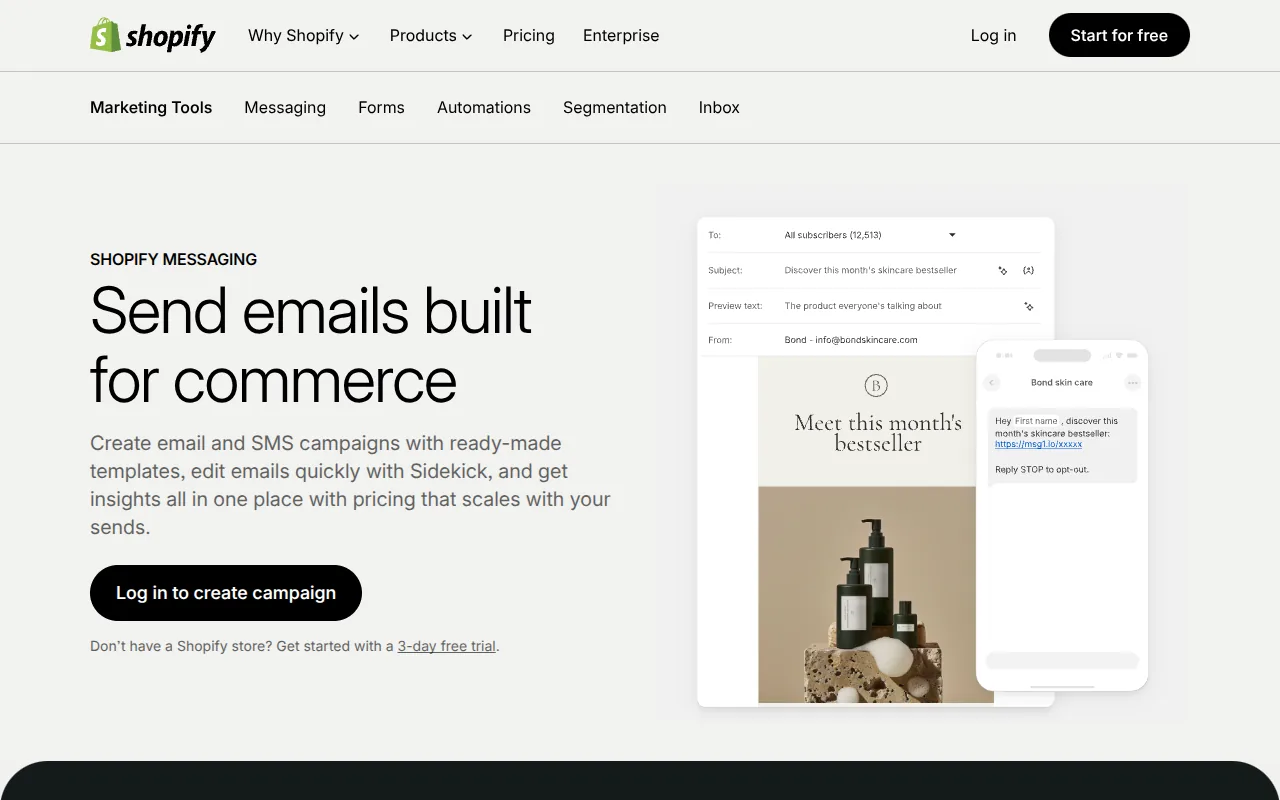The image size is (1280, 800).
Task: Click the phone mockup back arrow
Action: pos(992,382)
